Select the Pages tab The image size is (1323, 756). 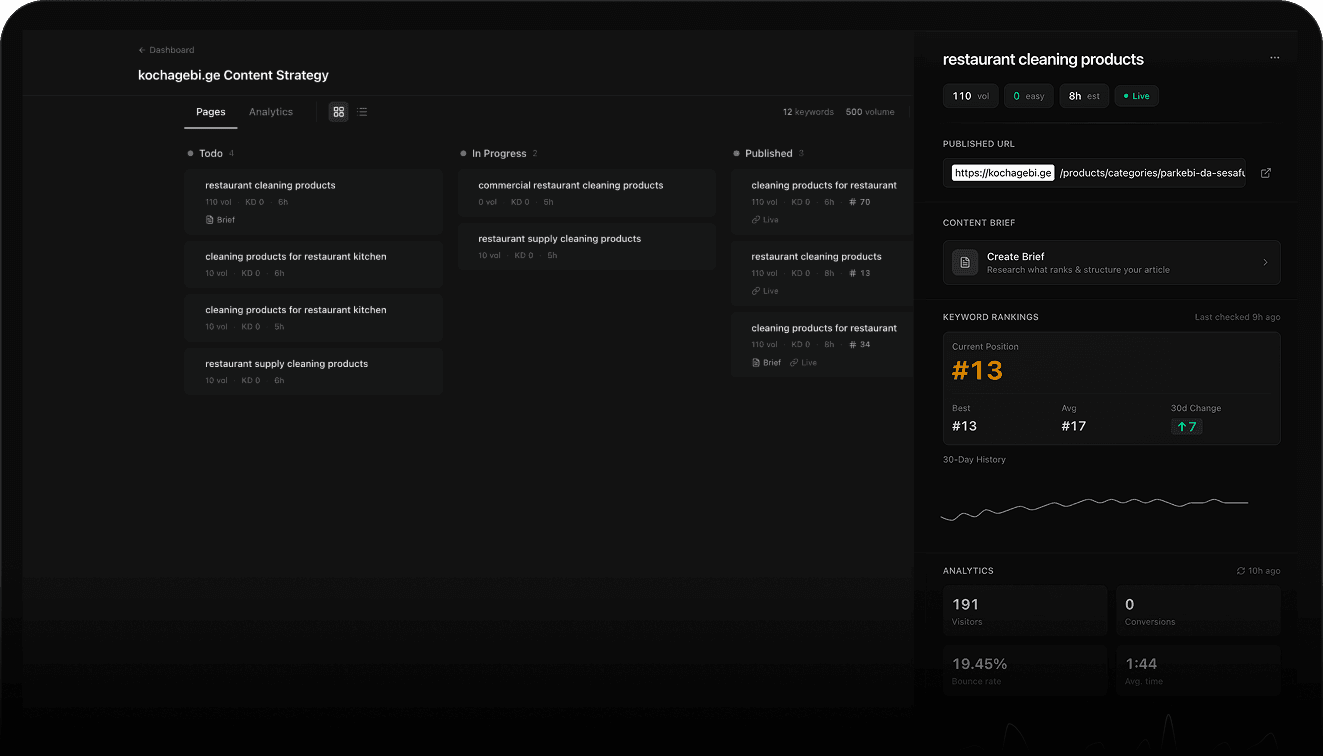coord(211,112)
